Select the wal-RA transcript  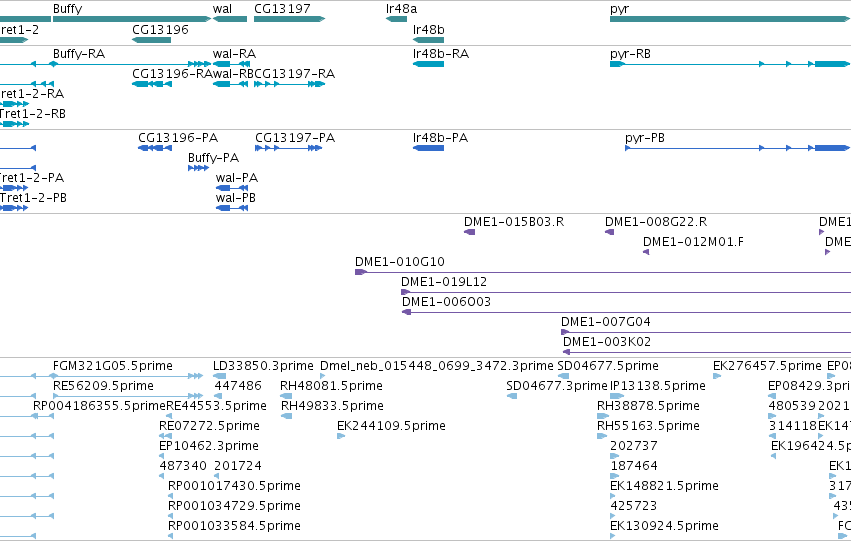click(231, 64)
